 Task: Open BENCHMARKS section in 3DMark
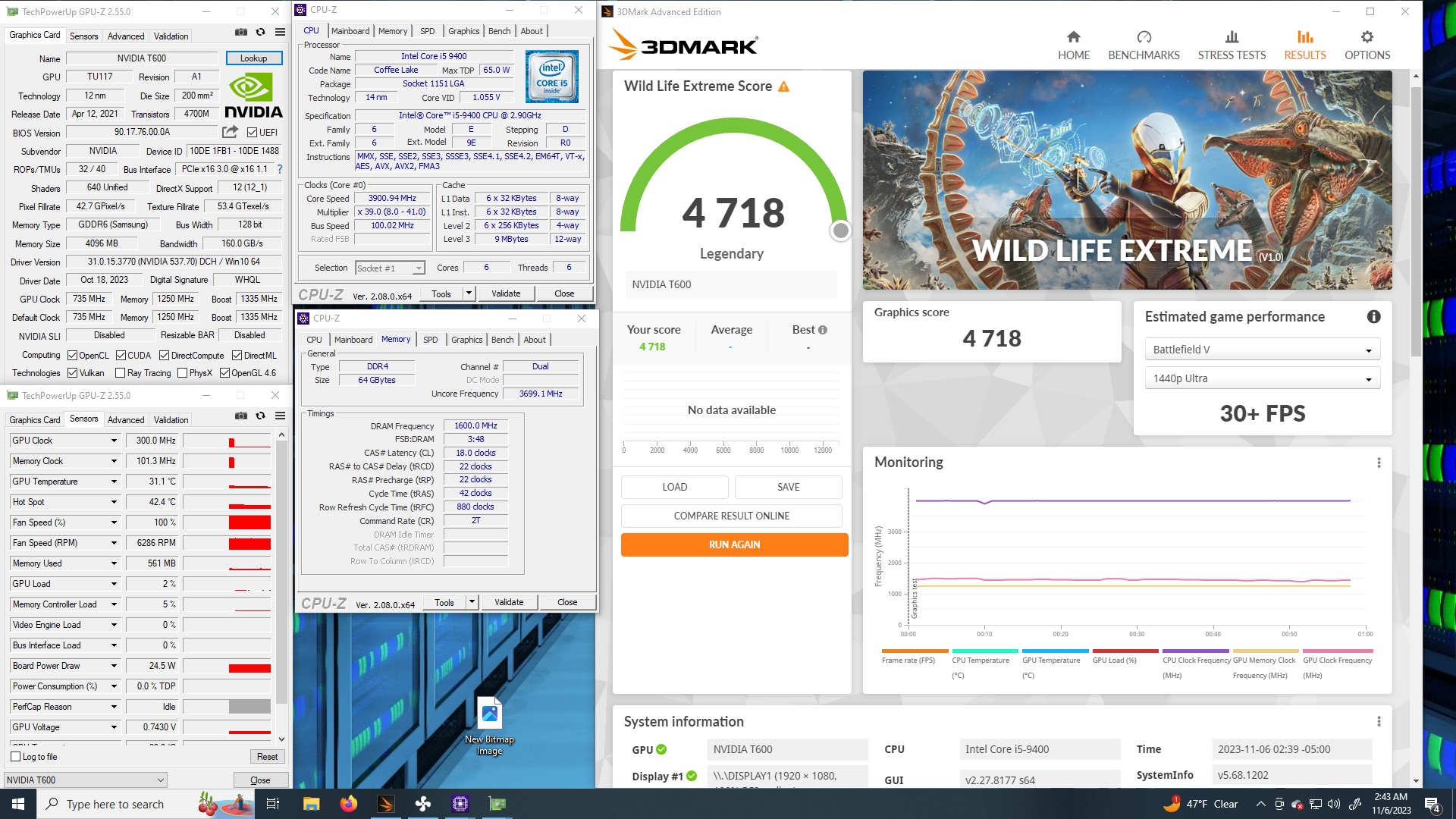click(x=1144, y=45)
